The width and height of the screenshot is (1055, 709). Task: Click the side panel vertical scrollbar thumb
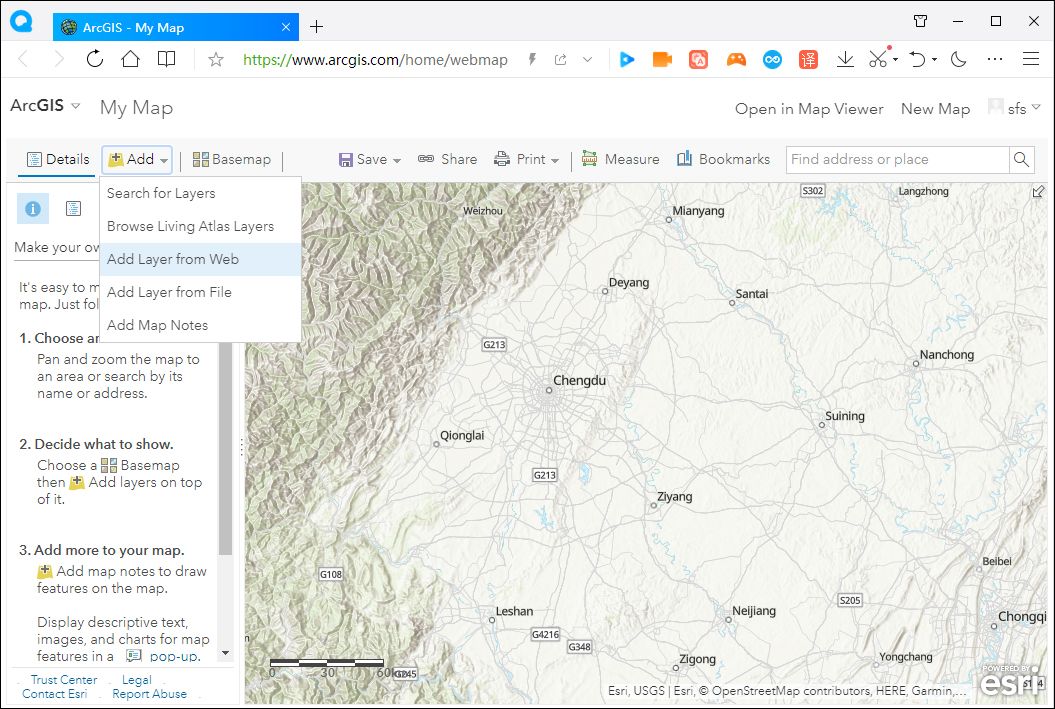click(x=225, y=449)
